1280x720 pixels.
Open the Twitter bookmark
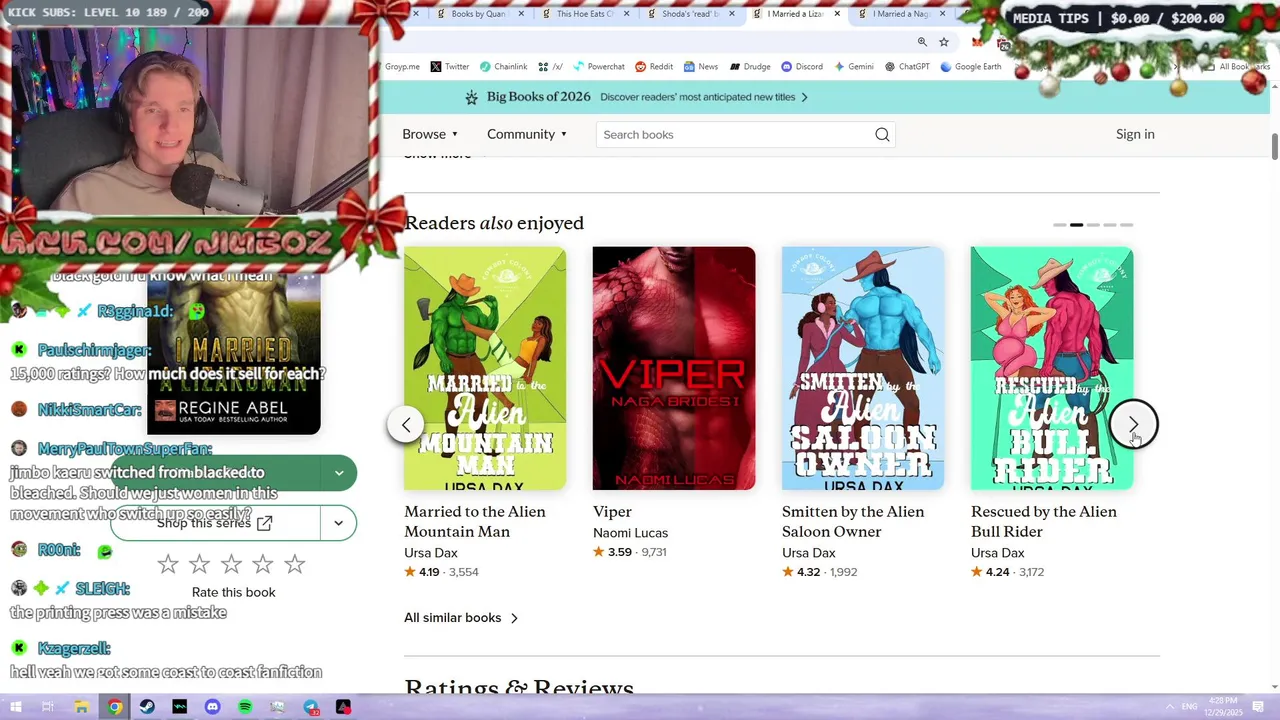click(x=450, y=67)
